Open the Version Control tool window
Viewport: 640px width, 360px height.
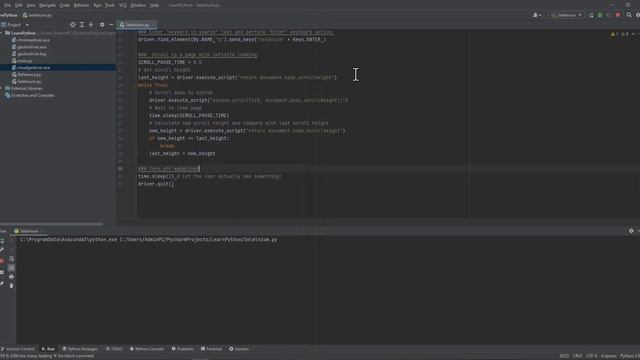18,349
